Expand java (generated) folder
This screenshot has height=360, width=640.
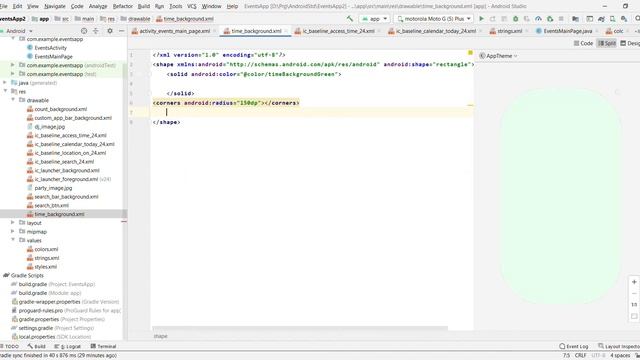click(5, 82)
